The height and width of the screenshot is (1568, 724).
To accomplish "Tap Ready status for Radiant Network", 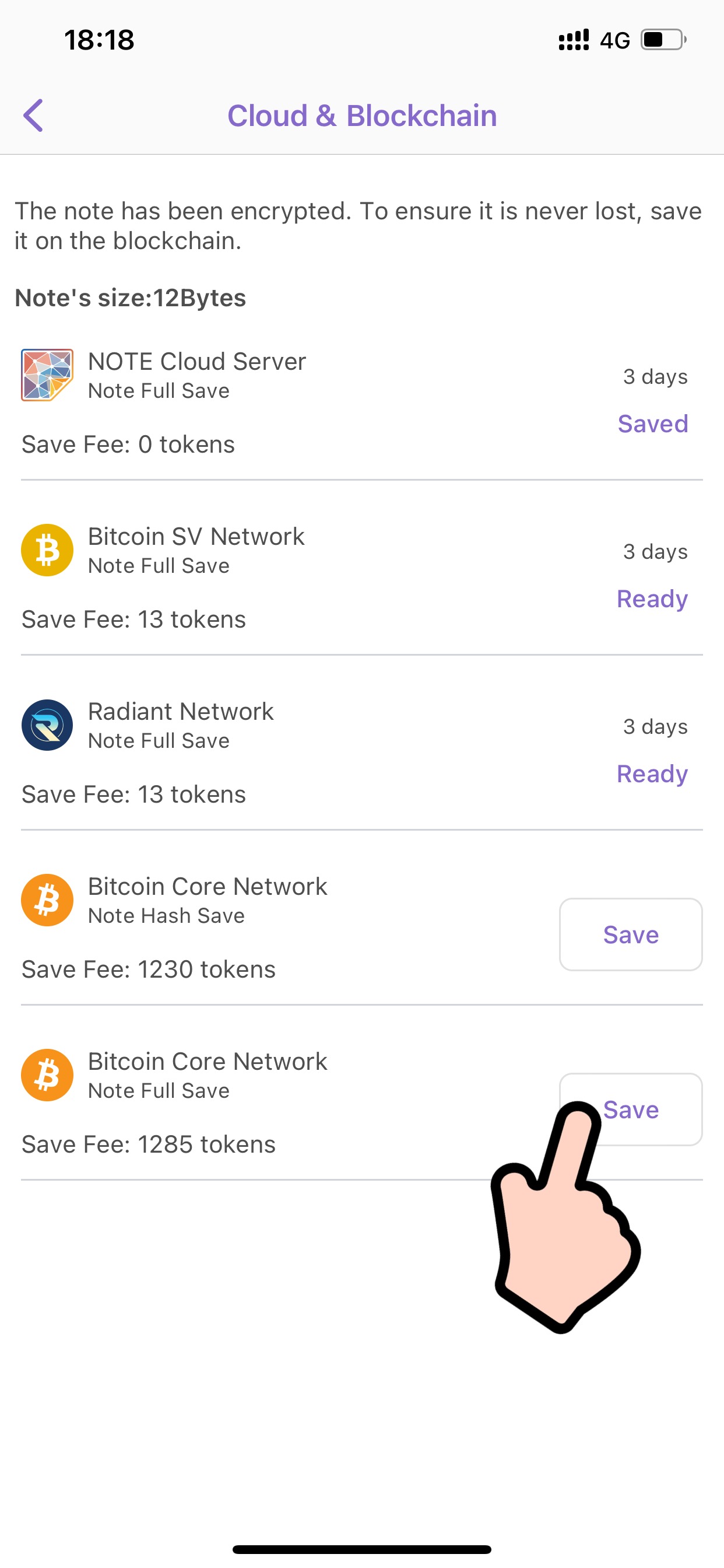I will (x=652, y=773).
